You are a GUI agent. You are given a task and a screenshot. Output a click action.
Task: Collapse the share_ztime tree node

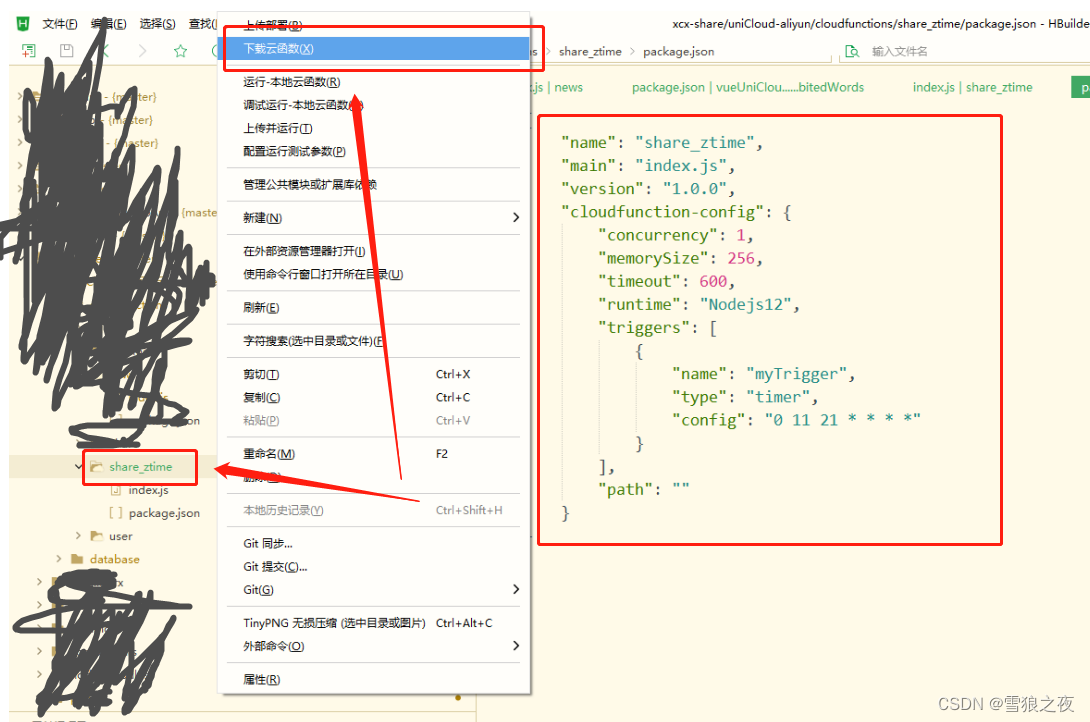78,466
